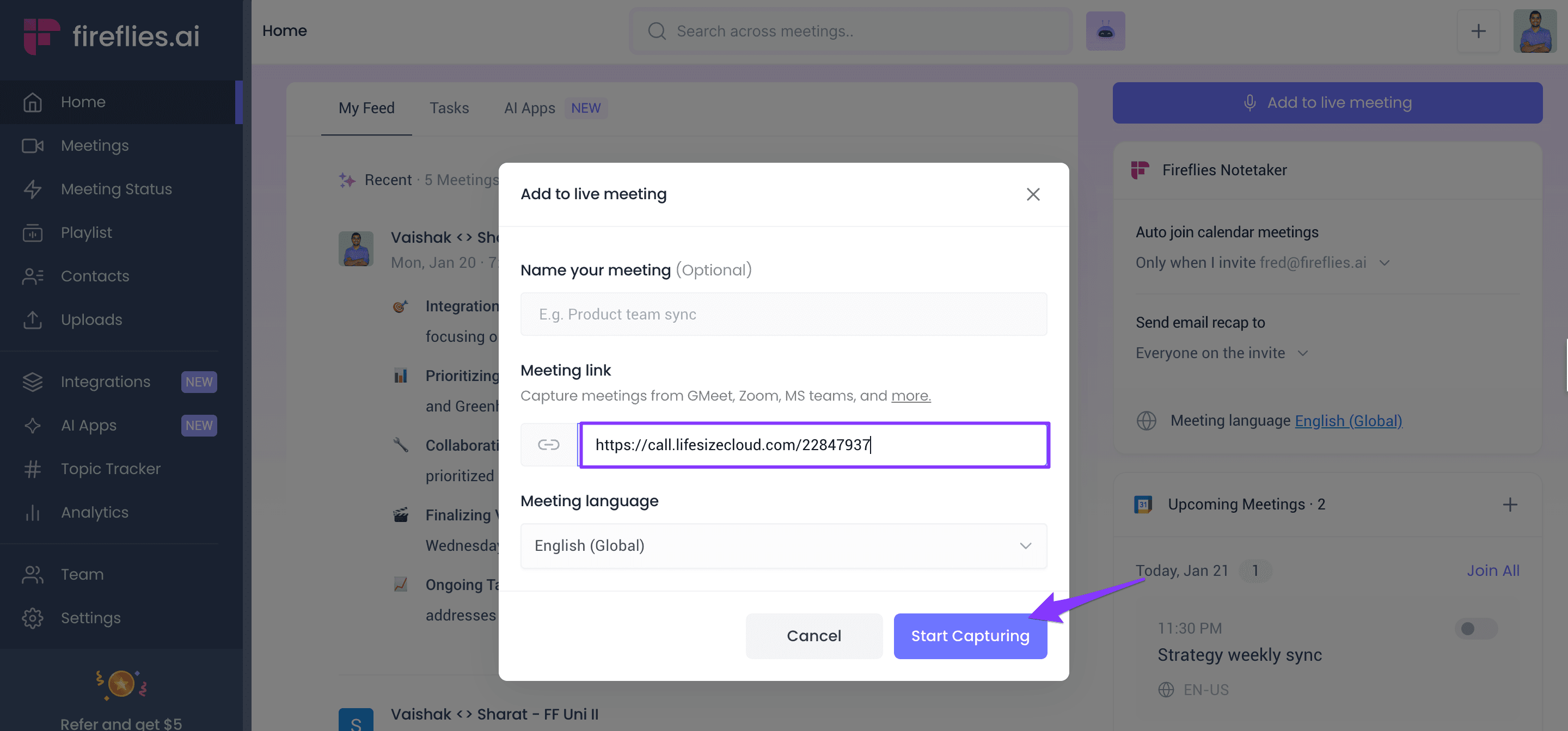Click the Integration target emoji icon
1568x731 pixels.
coord(400,306)
